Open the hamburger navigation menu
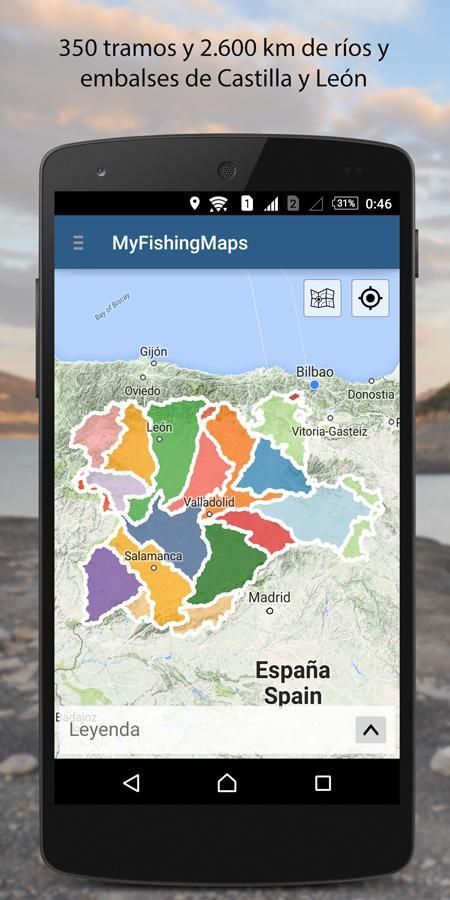Image resolution: width=450 pixels, height=900 pixels. coord(78,243)
